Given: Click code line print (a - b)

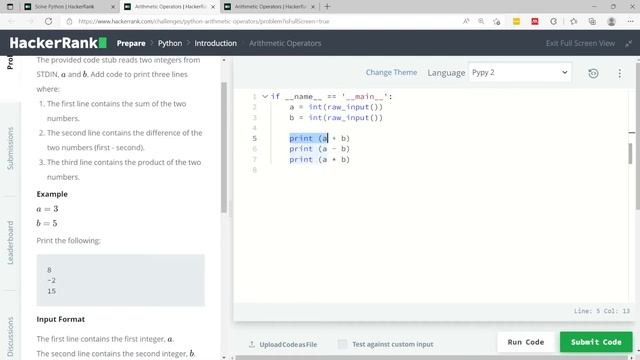Looking at the screenshot, I should pyautogui.click(x=320, y=149).
